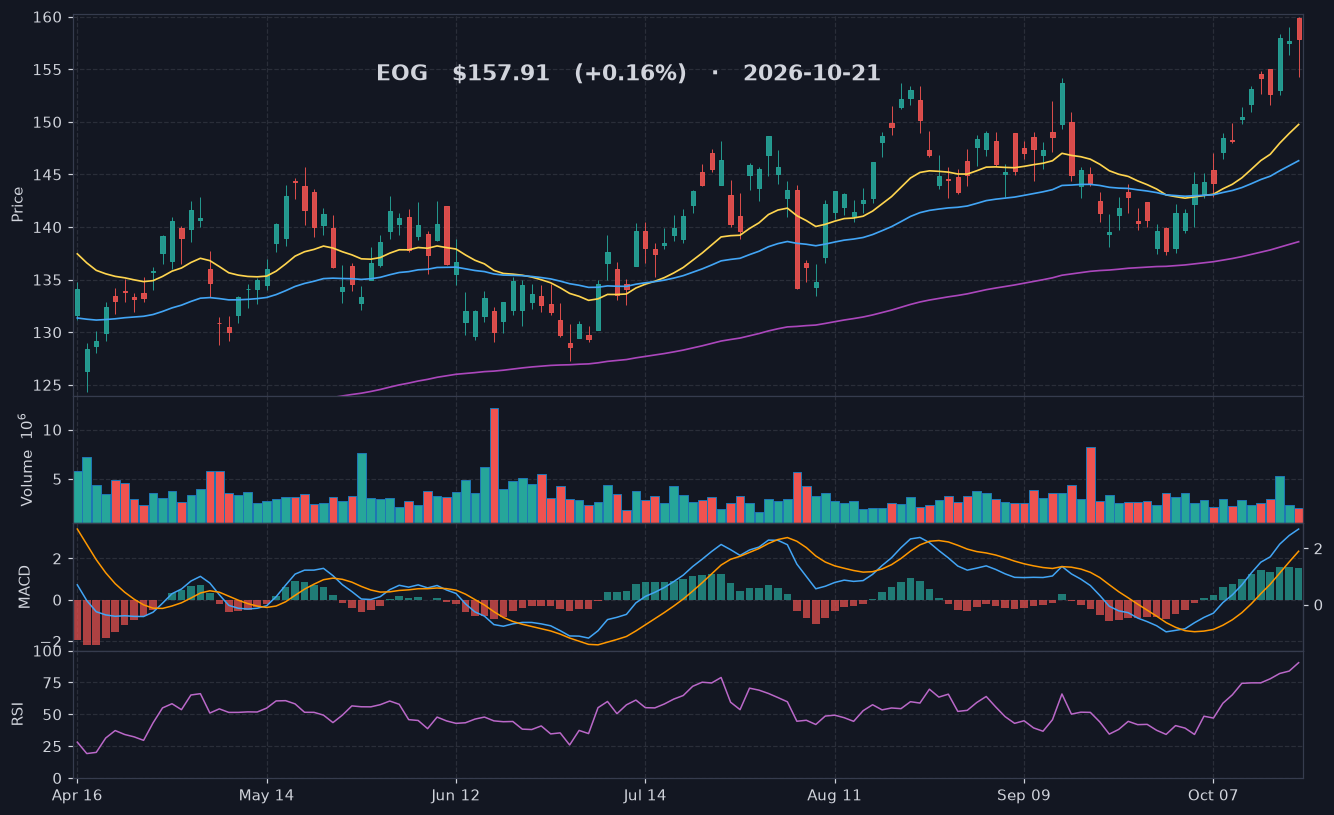Select the 2026-10-21 date in the title
The image size is (1334, 815).
click(812, 74)
